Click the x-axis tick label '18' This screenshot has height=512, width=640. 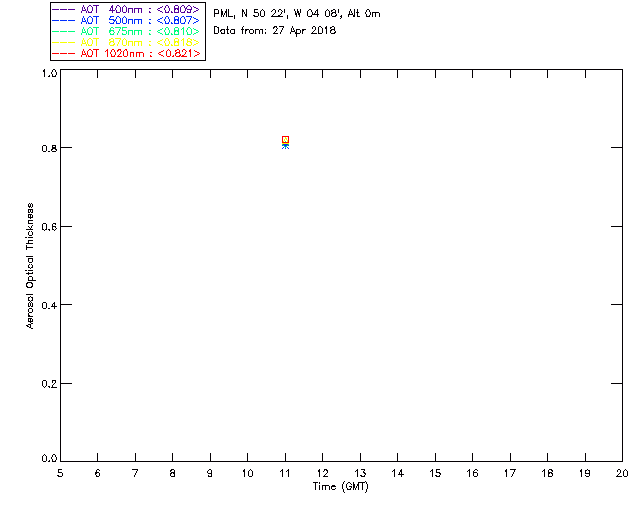pos(547,473)
